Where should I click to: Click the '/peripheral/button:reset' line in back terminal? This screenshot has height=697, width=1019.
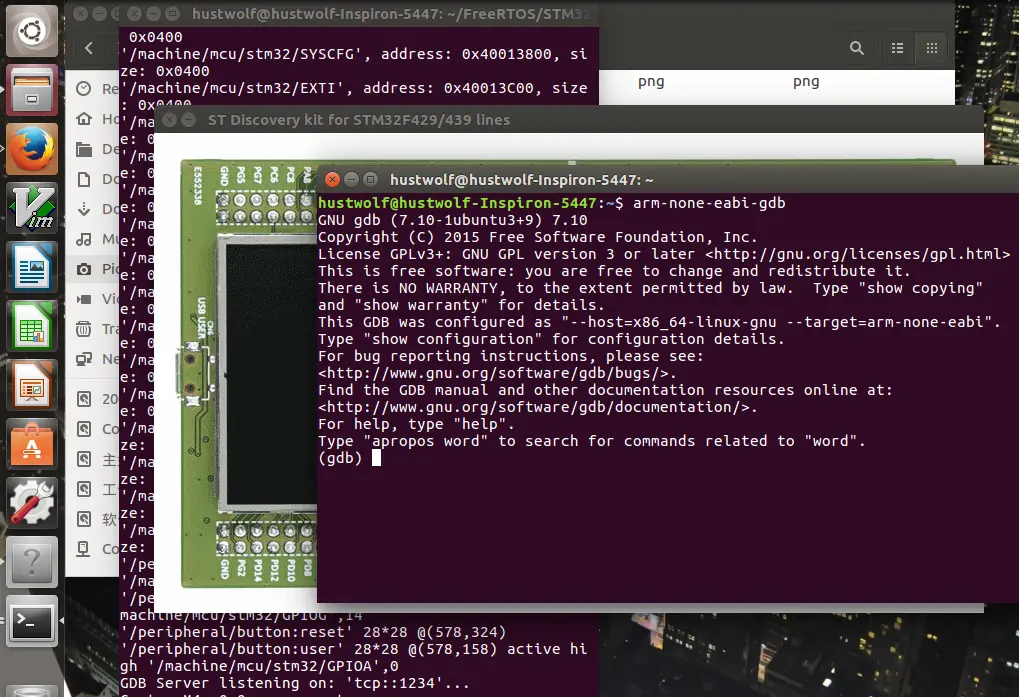[313, 632]
